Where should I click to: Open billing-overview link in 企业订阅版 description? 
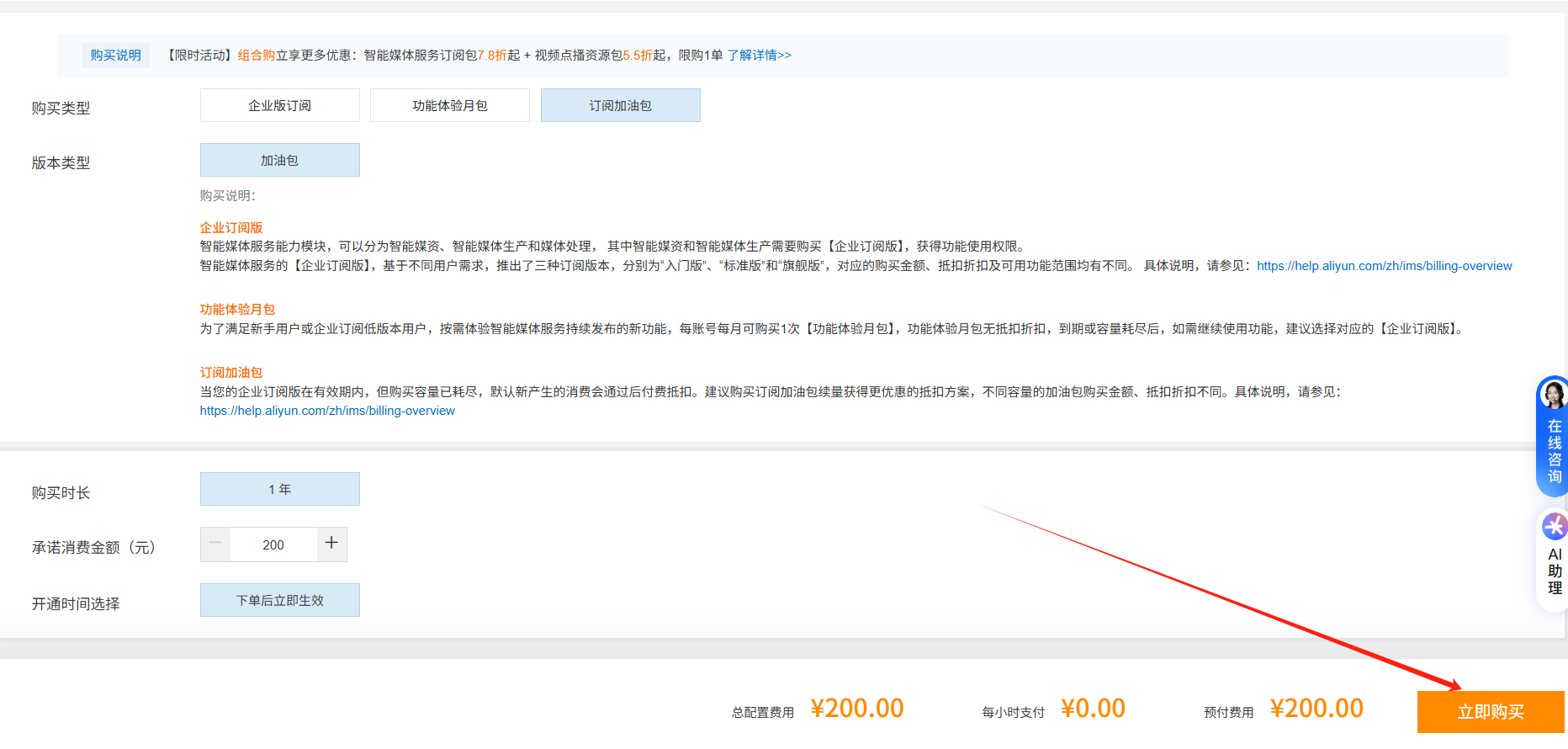pyautogui.click(x=1384, y=266)
